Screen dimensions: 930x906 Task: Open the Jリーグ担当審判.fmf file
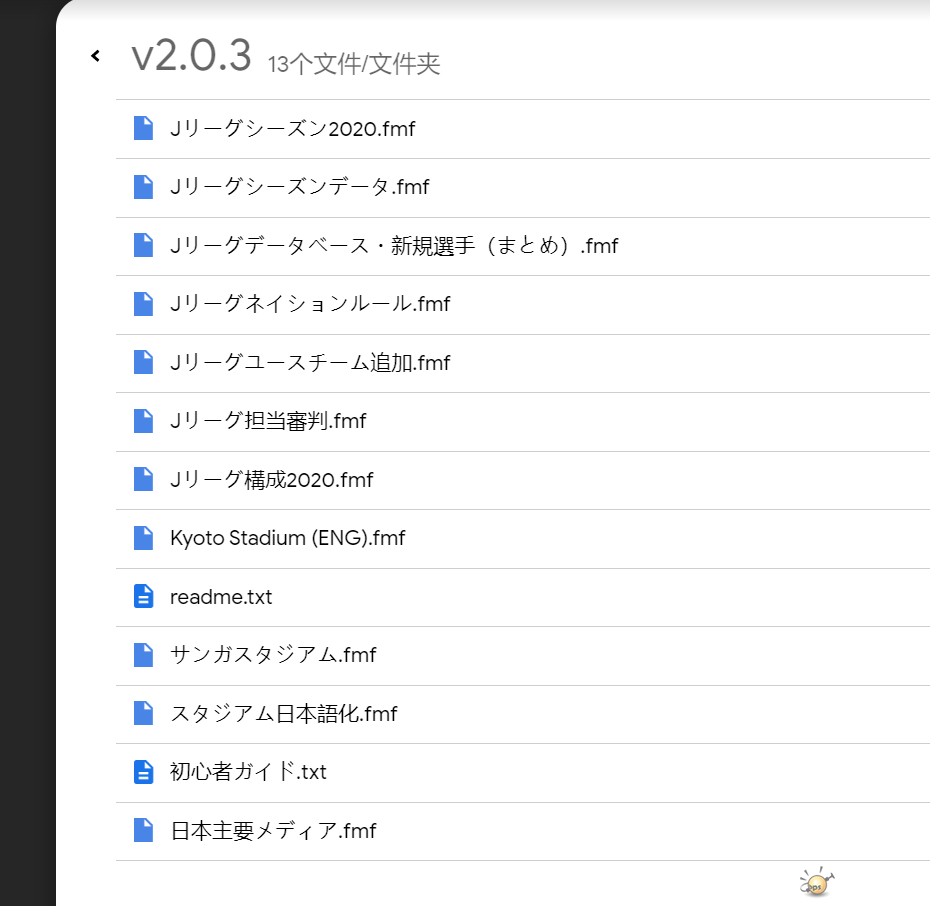pyautogui.click(x=268, y=421)
